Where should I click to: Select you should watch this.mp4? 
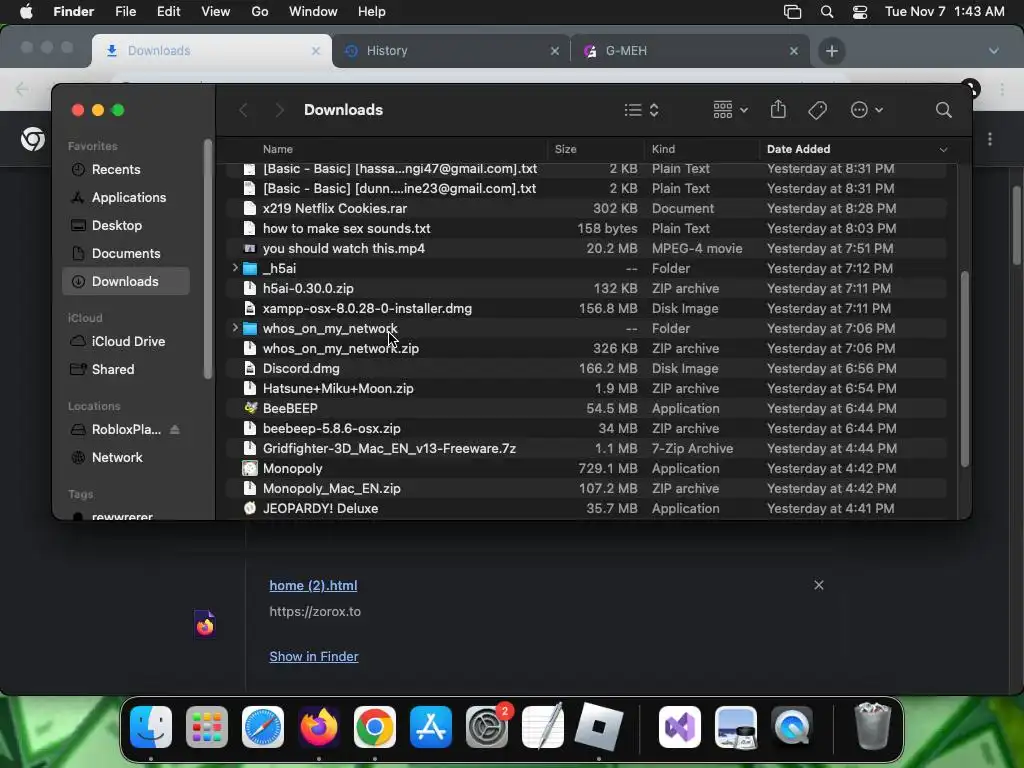tap(586, 248)
